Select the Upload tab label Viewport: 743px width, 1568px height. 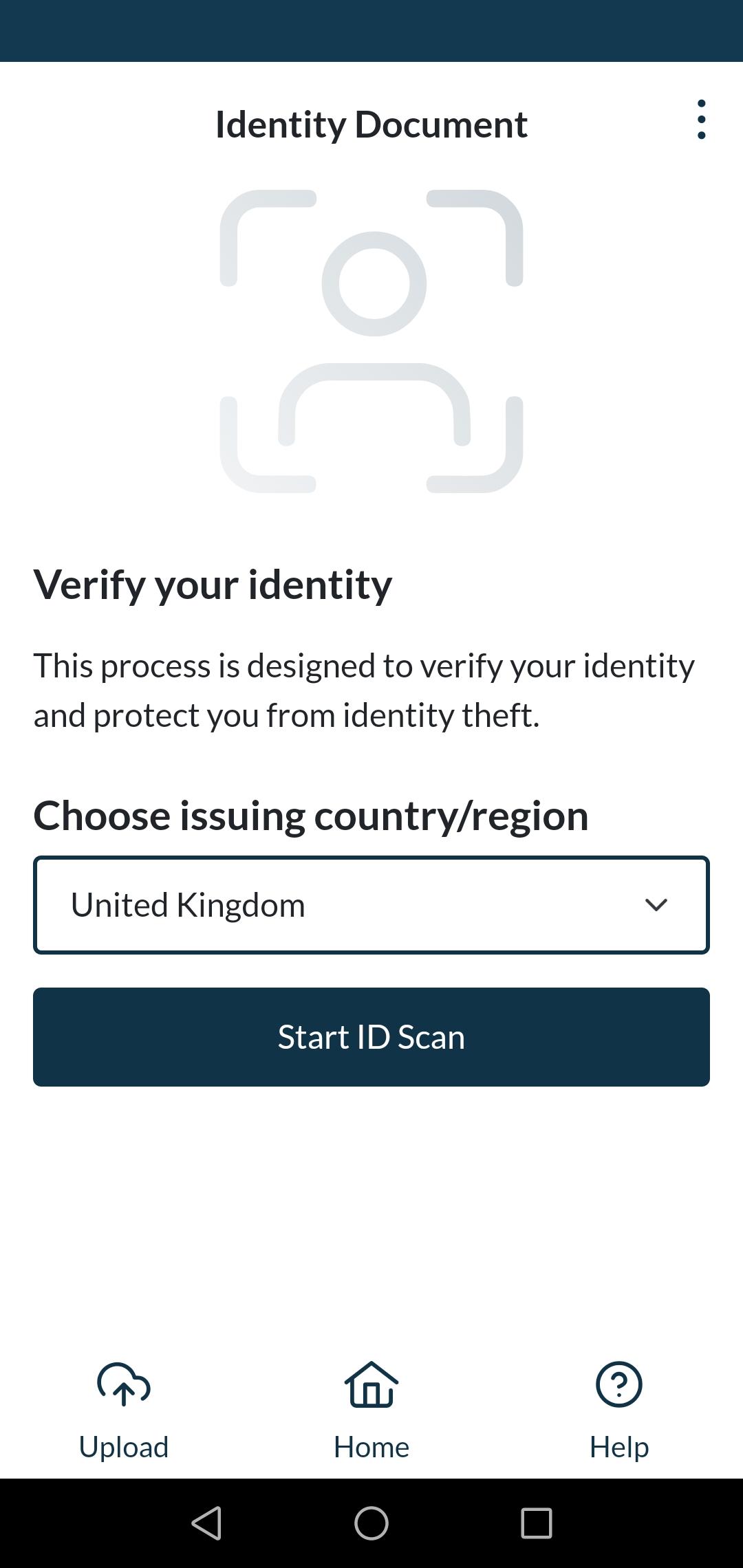[124, 1447]
